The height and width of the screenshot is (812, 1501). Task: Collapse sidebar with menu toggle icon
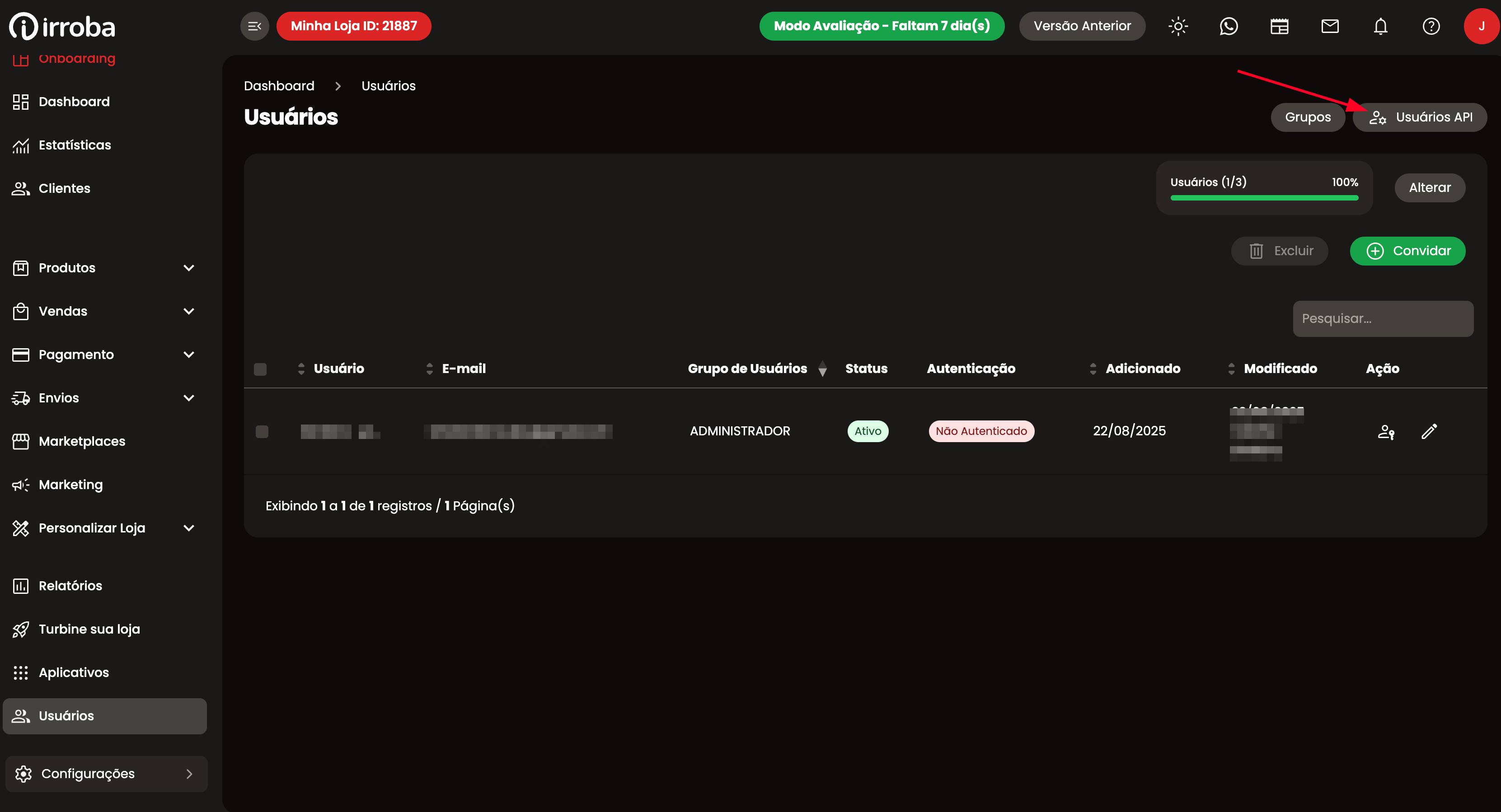pyautogui.click(x=255, y=26)
